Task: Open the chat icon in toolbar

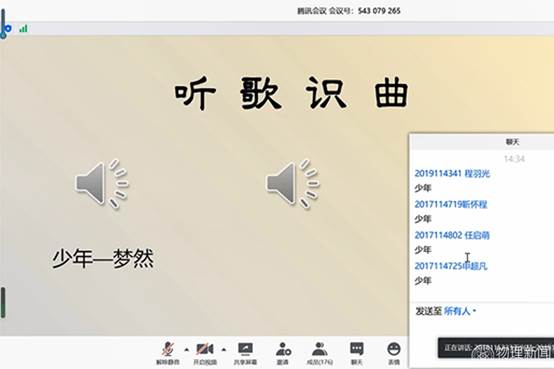Action: pos(356,353)
